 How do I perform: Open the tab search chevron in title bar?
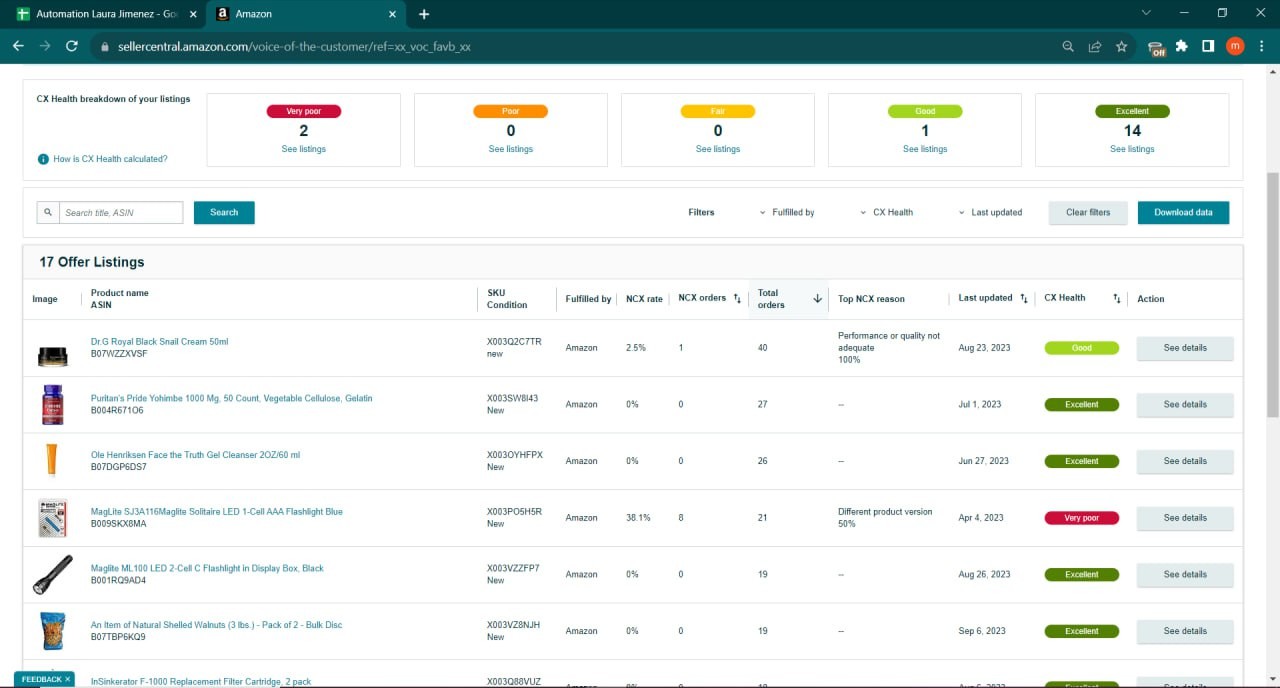1145,13
